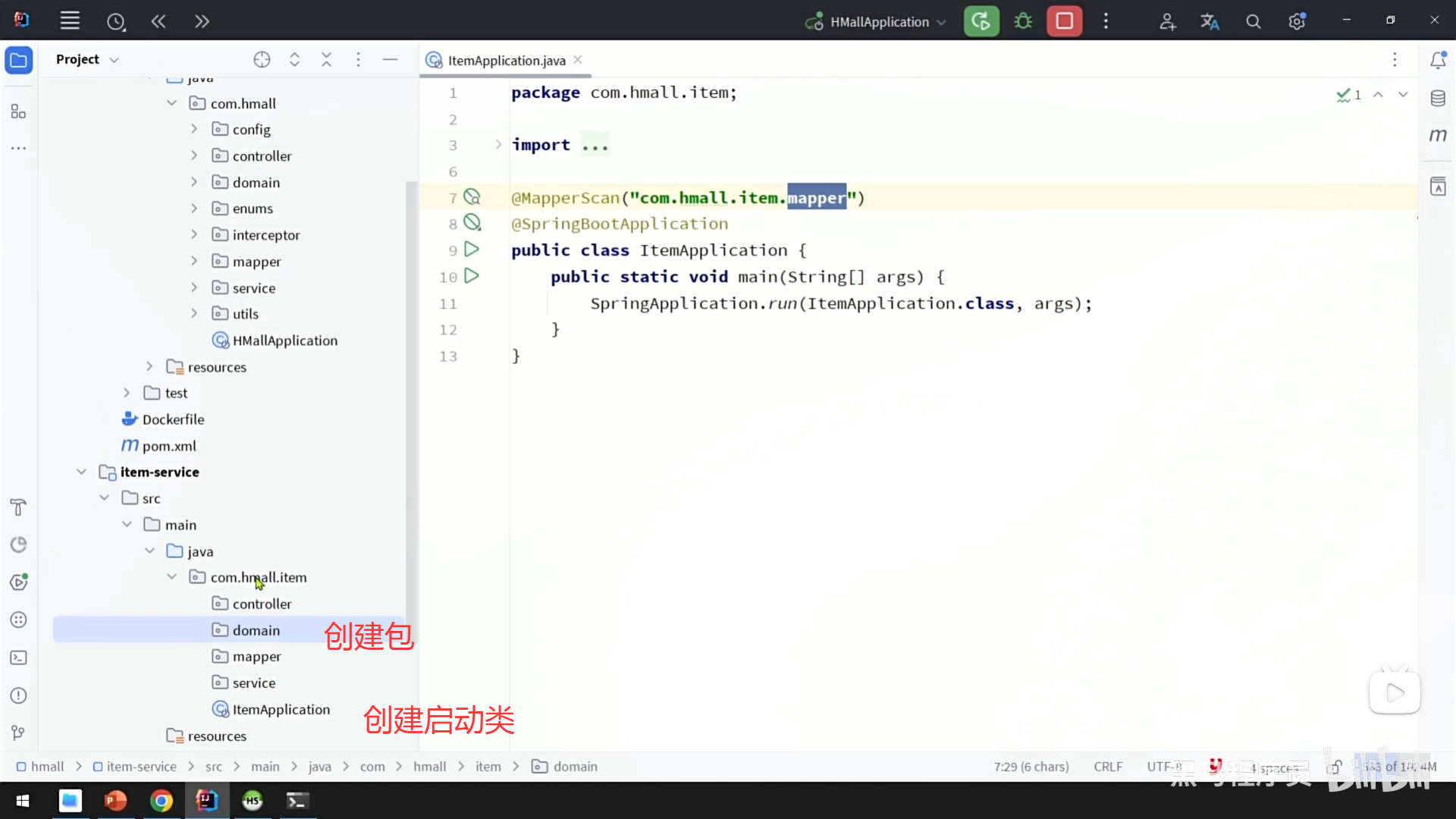Select the ItemApplication.java editor tab
The width and height of the screenshot is (1456, 819).
tap(506, 61)
